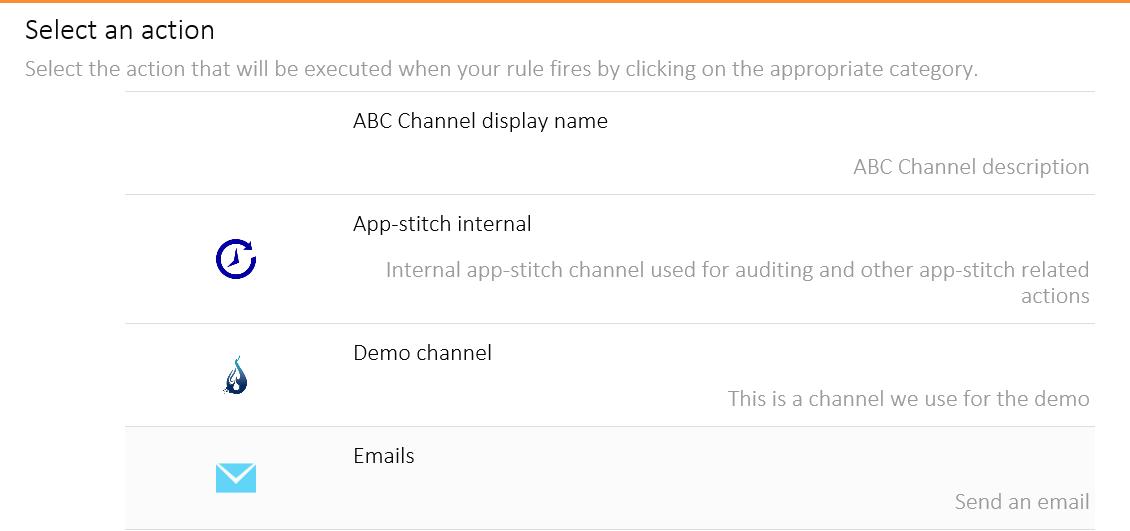Click the word 'actions' ending the App-stitch description
1130x531 pixels.
[x=1054, y=296]
